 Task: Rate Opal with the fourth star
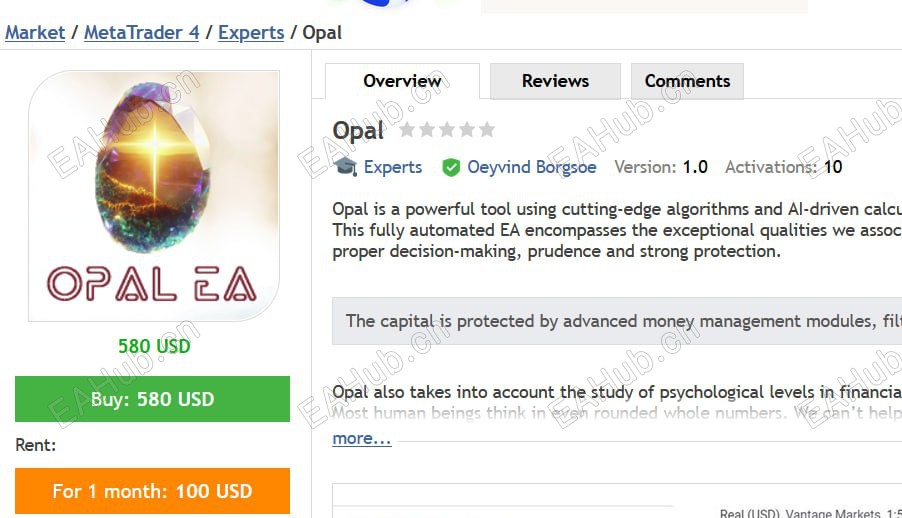point(467,130)
